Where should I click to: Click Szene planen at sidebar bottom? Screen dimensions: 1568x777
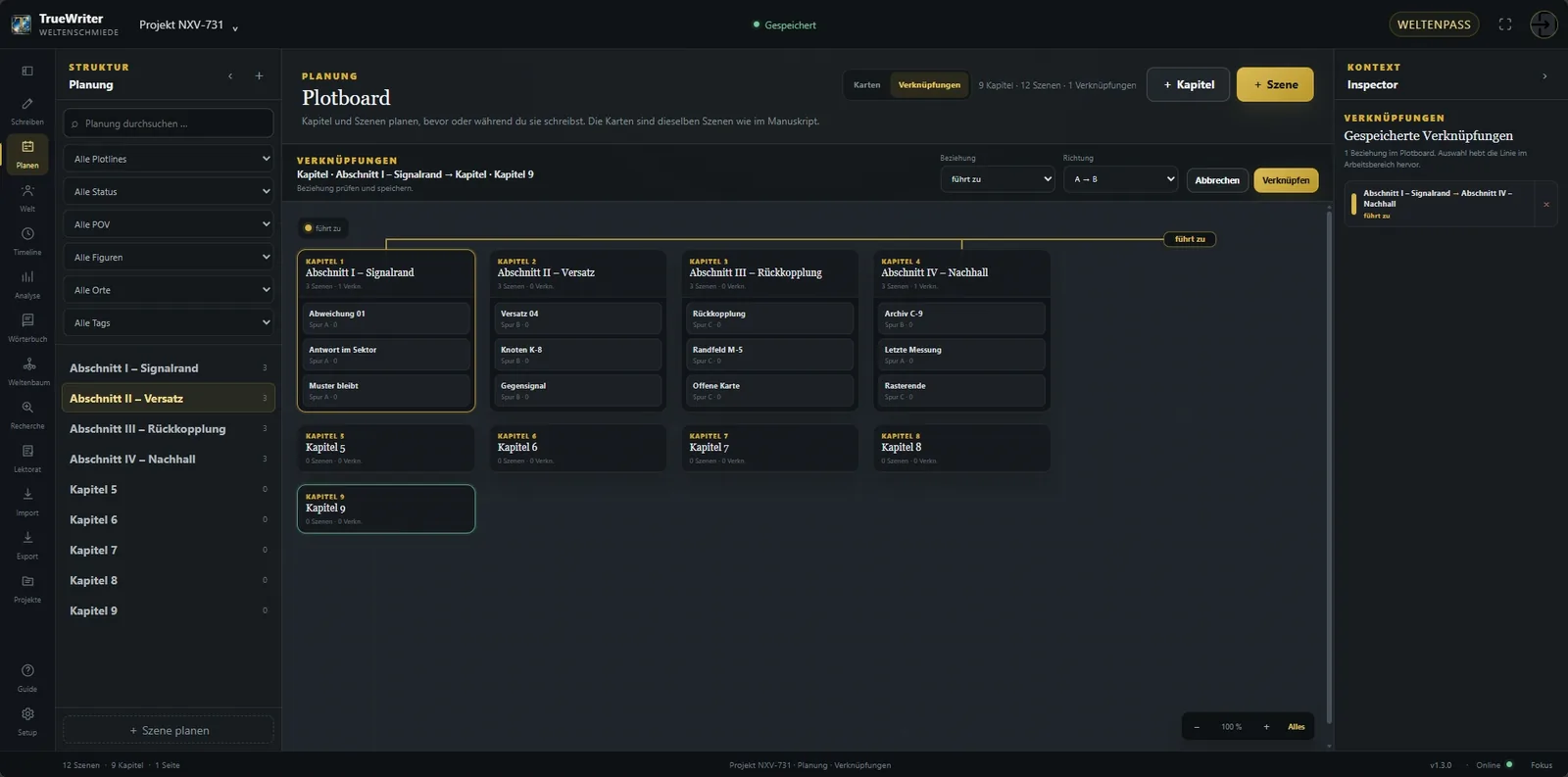[x=169, y=731]
